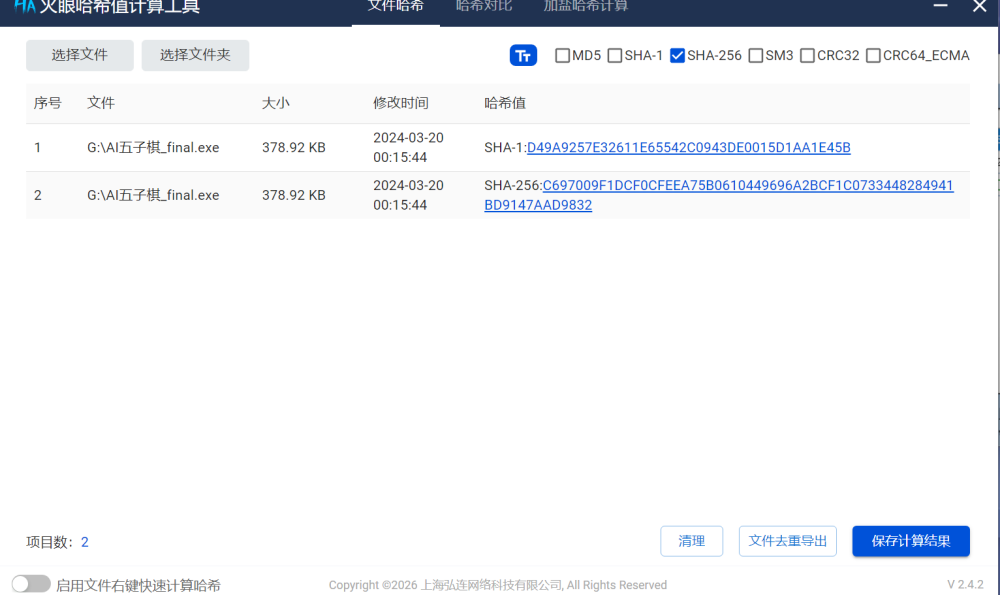Click the blue Tt text case icon

pos(523,56)
